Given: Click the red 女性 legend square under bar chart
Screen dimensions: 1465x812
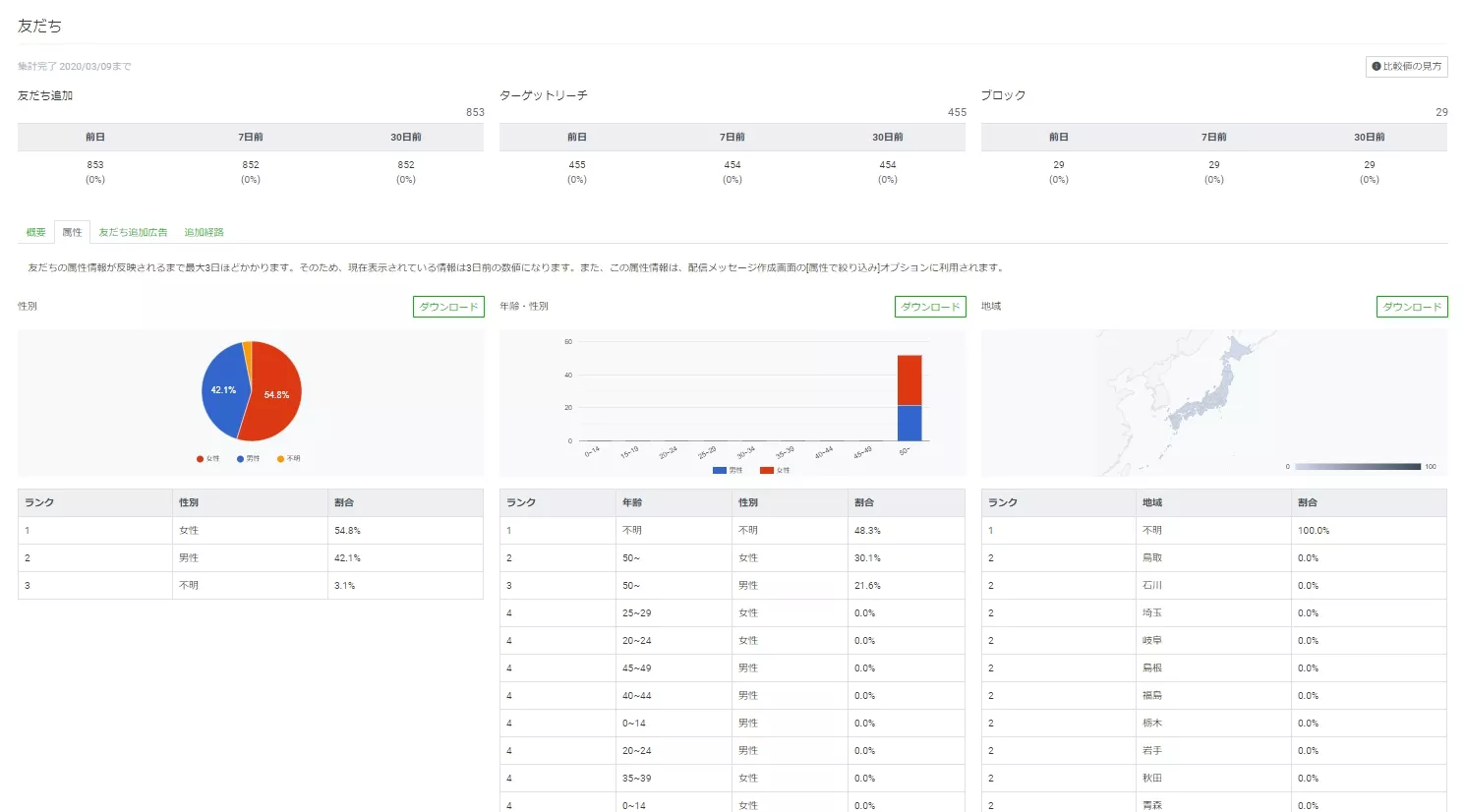Looking at the screenshot, I should [x=766, y=471].
